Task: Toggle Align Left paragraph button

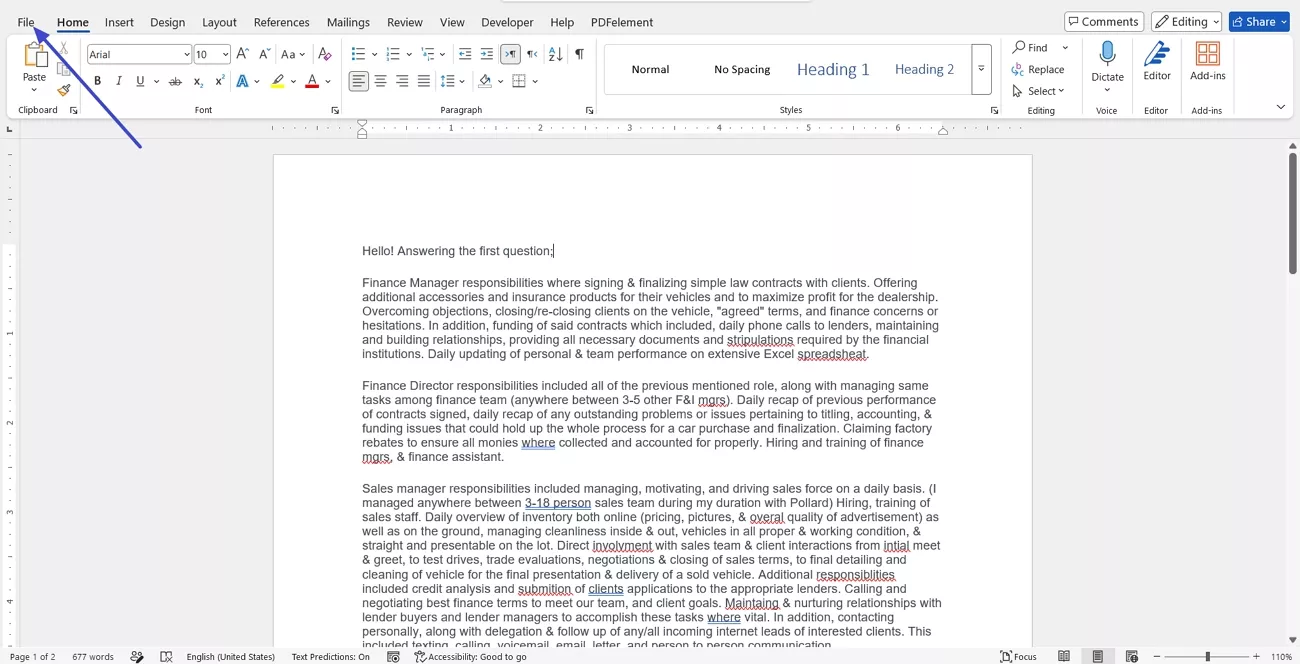Action: click(x=358, y=81)
